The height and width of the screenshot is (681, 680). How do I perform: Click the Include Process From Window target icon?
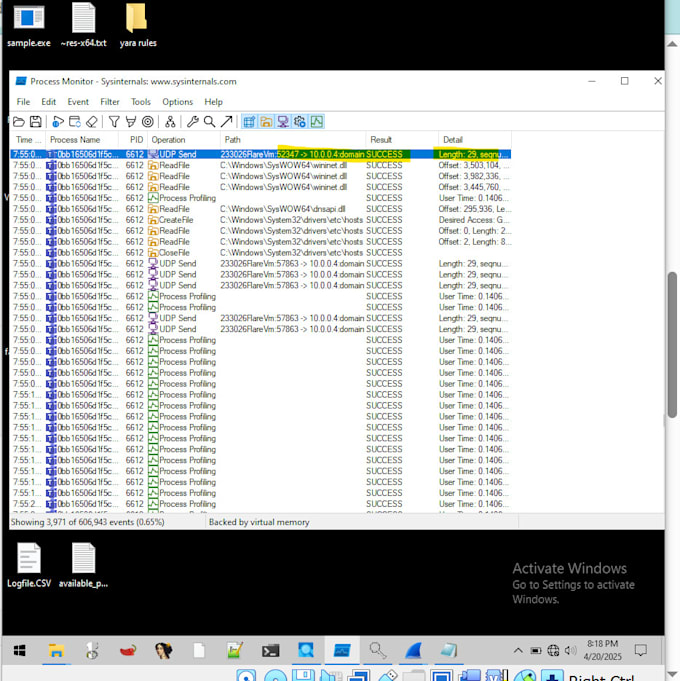tap(148, 122)
